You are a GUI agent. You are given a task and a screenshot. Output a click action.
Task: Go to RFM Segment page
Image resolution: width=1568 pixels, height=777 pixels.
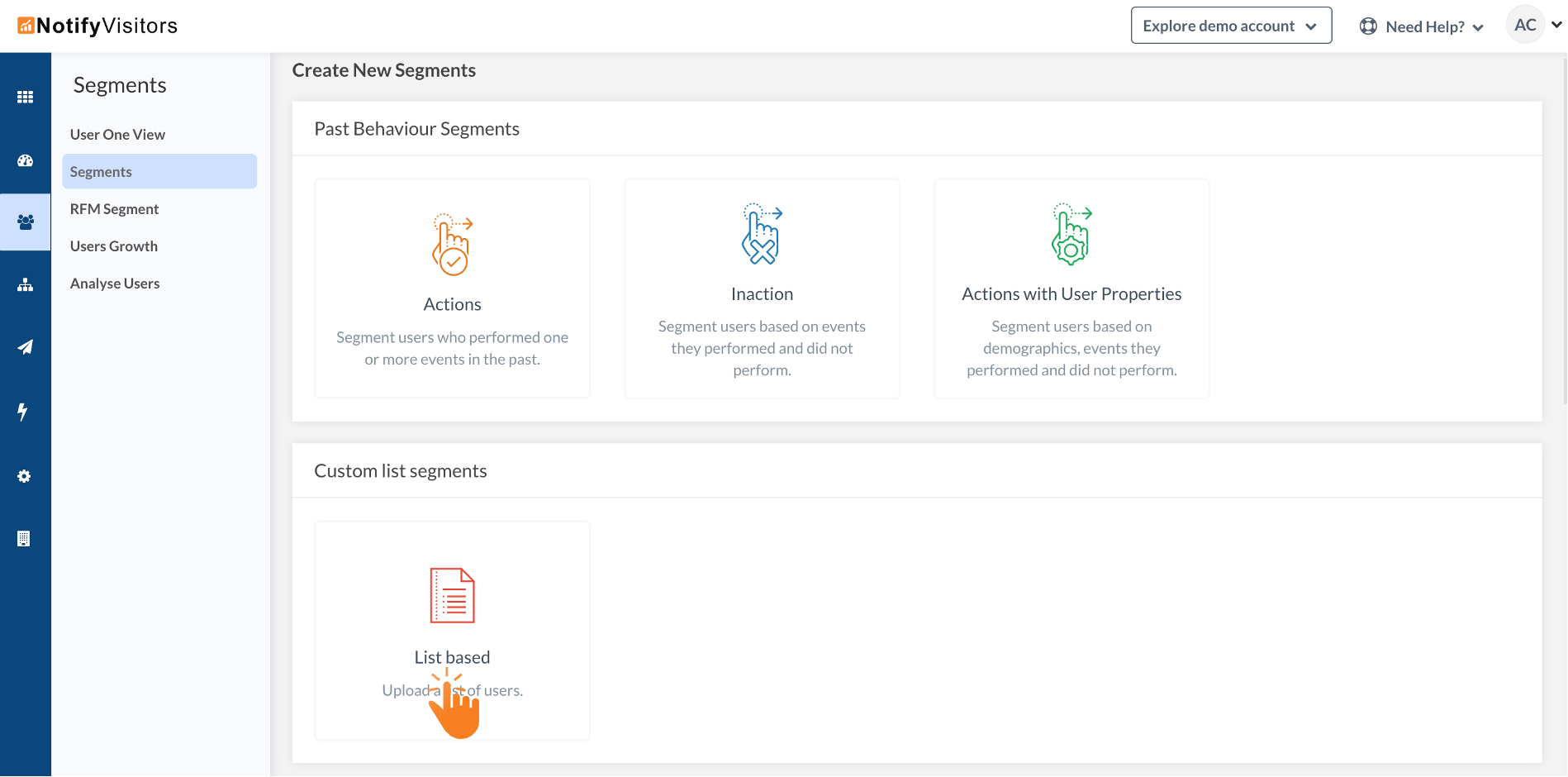point(114,209)
